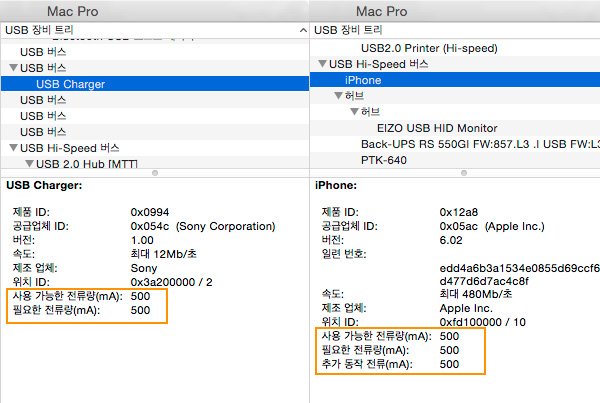Collapse the 허브 node directly under iPhone
Viewport: 600px width, 403px height.
(339, 96)
